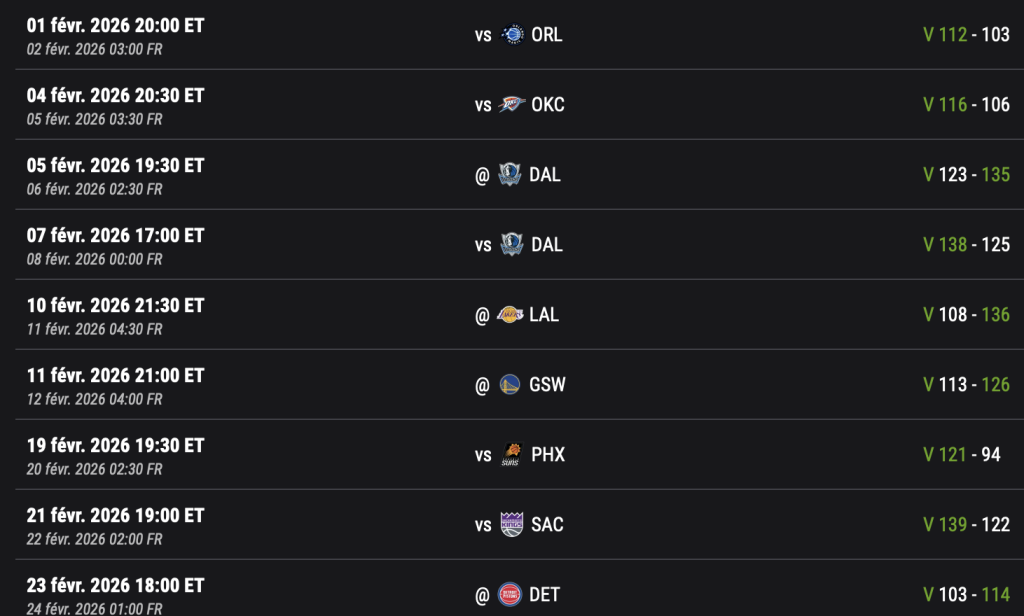
Task: Open the ORL team link
Action: [x=547, y=35]
